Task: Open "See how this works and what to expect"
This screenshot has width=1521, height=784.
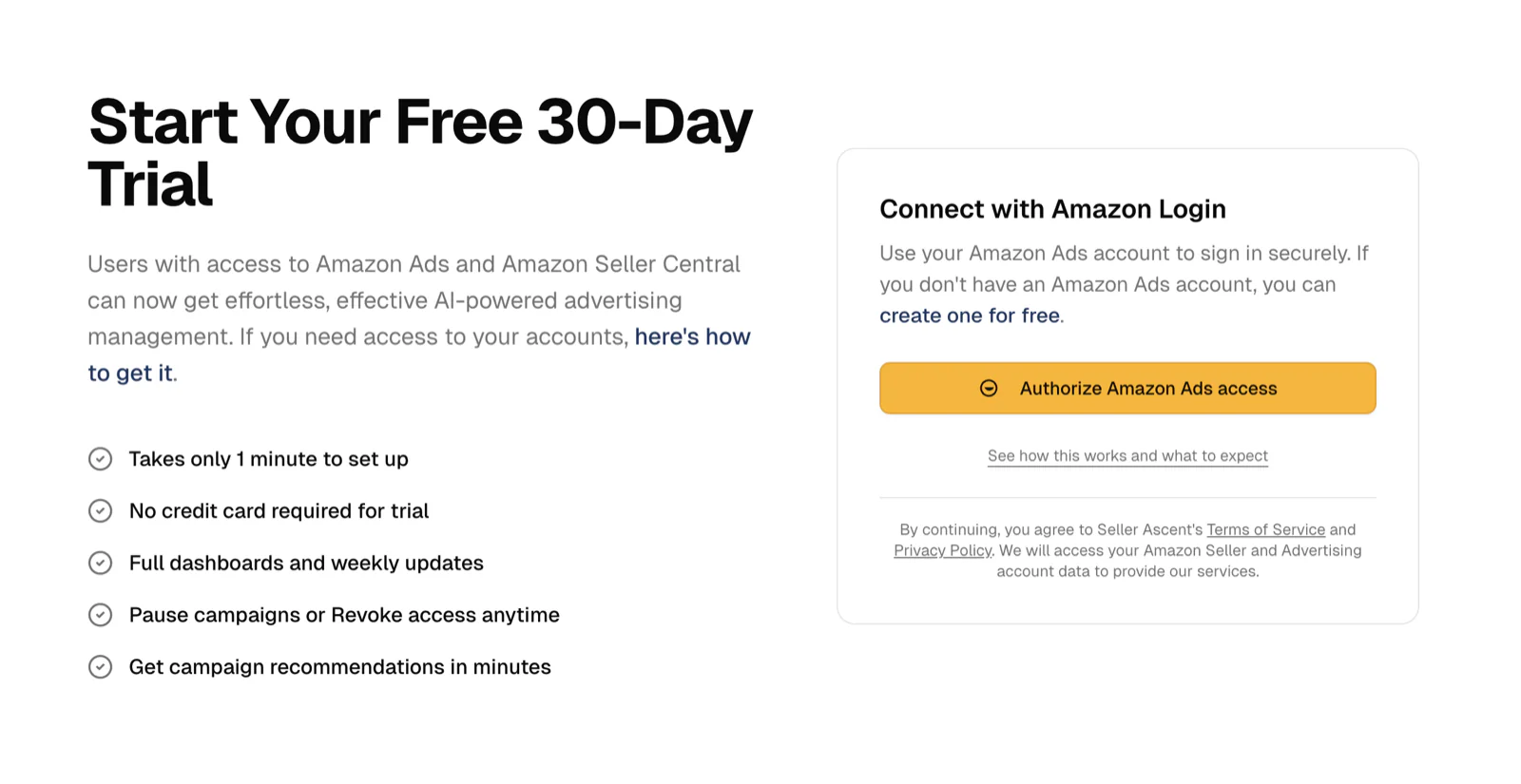Action: [1126, 455]
